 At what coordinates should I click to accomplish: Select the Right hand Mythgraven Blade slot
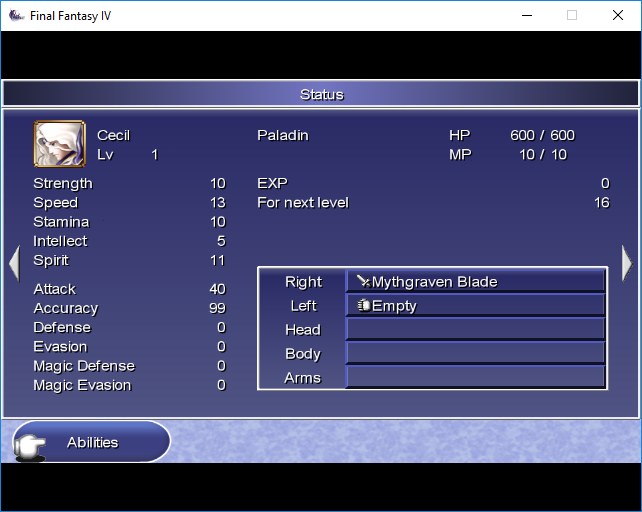(x=476, y=281)
